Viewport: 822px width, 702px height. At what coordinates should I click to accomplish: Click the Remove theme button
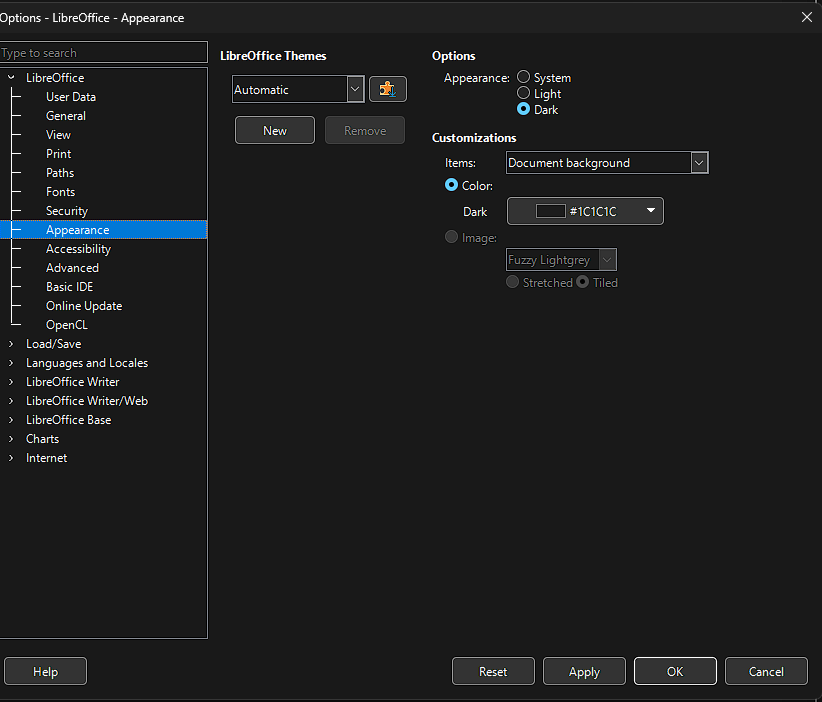point(365,130)
